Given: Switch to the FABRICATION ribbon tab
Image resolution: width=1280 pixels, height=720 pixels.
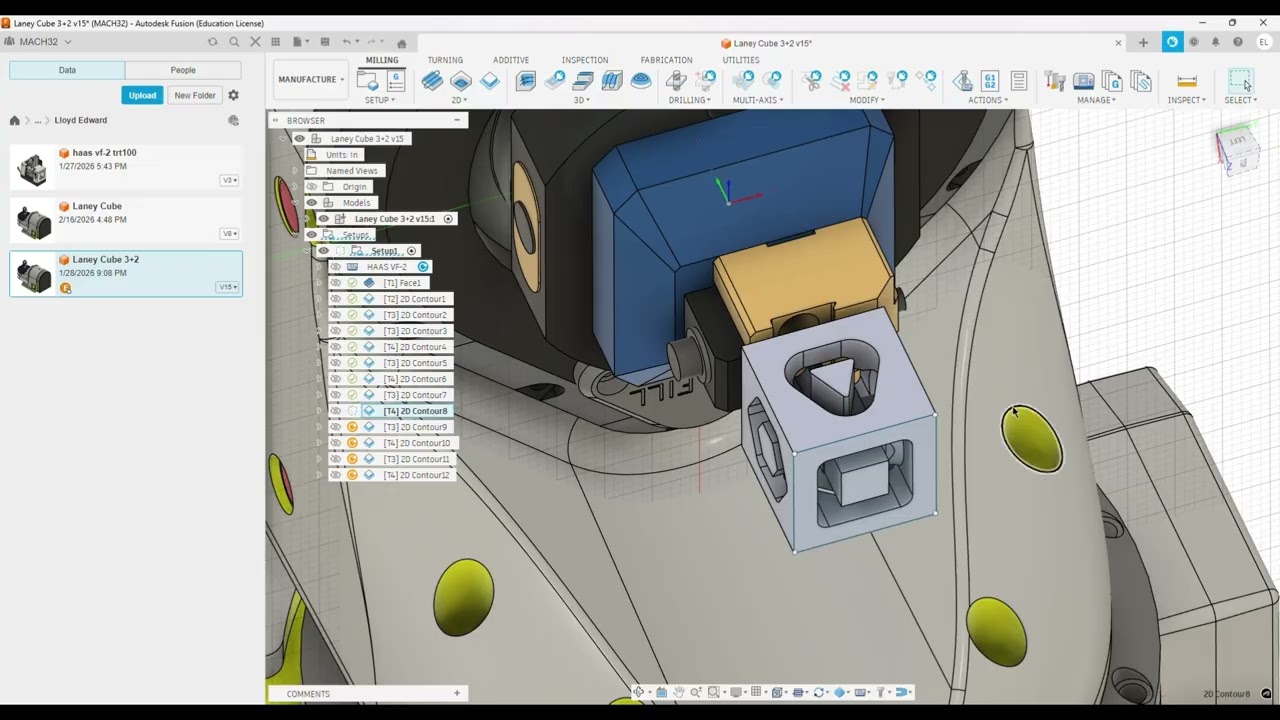Looking at the screenshot, I should (666, 60).
